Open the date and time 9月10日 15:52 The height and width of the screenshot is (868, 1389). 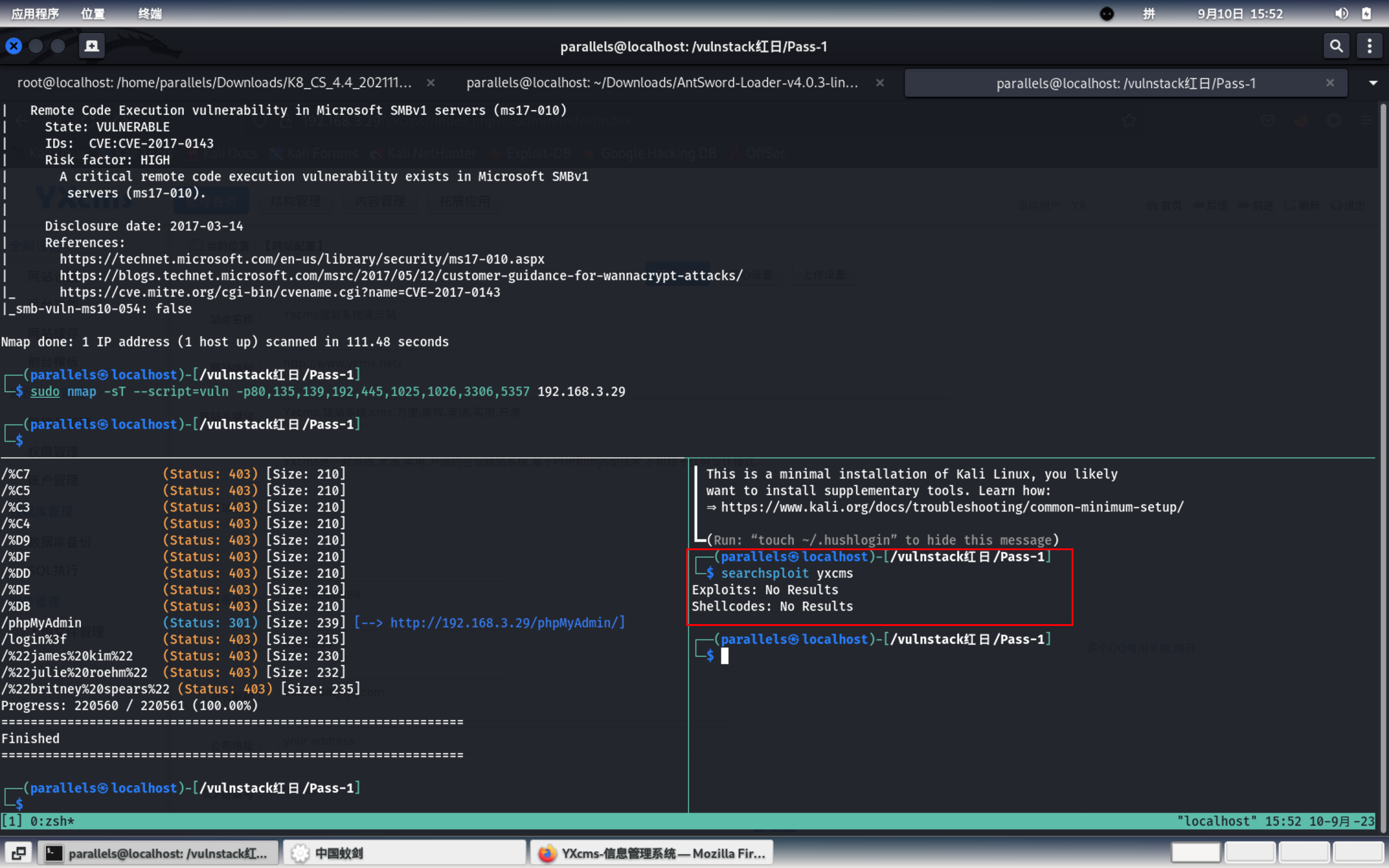coord(1240,13)
